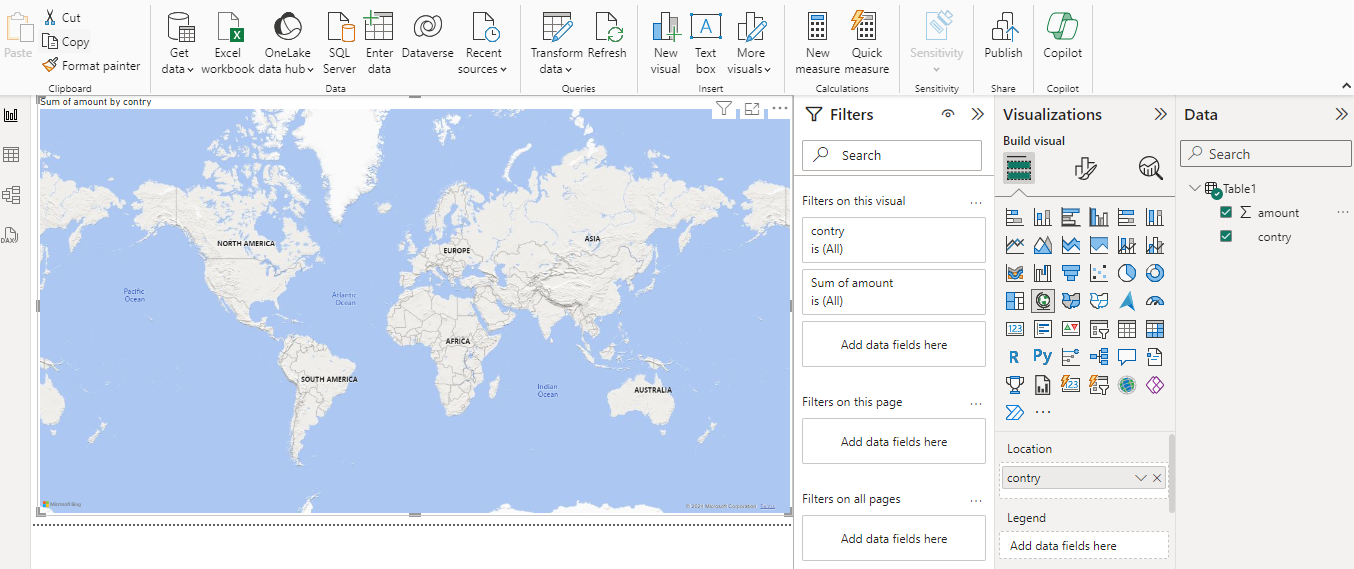Click the filter icon on map visual

[x=724, y=109]
